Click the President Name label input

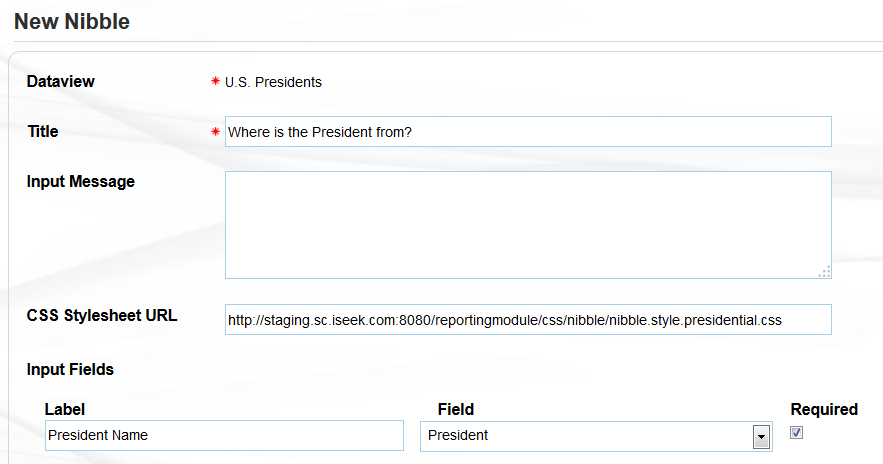224,436
